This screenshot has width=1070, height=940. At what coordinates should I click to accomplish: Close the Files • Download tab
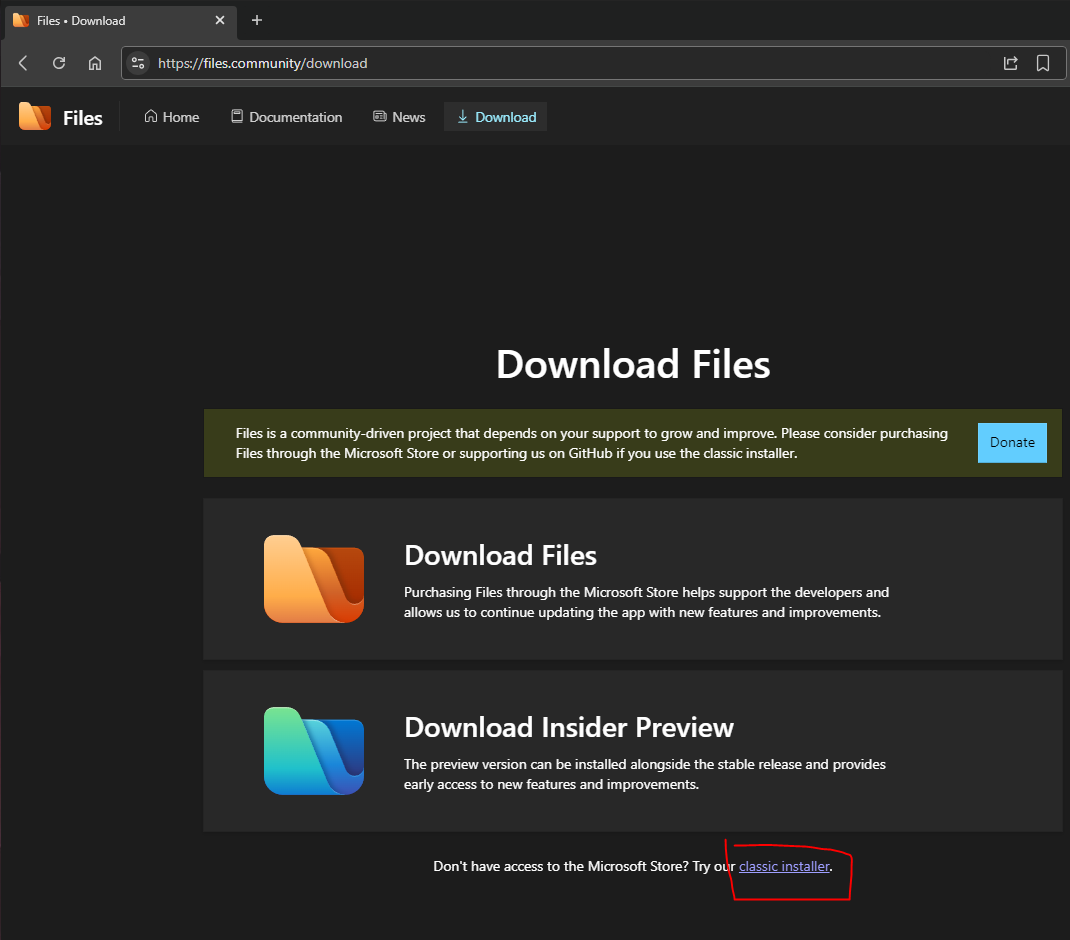(220, 20)
